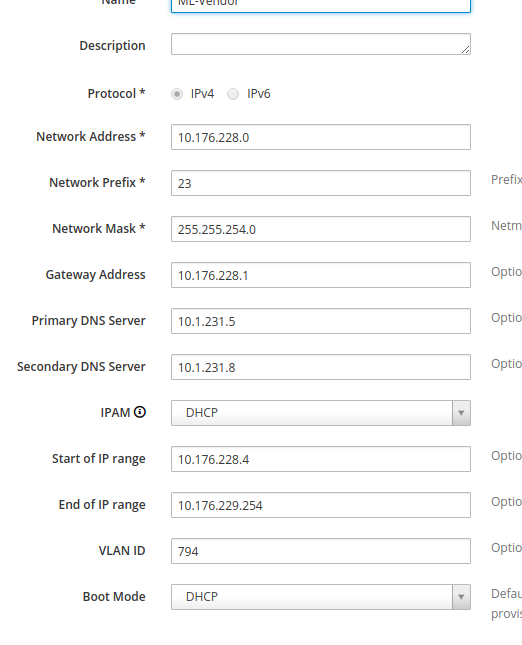Focus the Secondary DNS Server field

[321, 367]
